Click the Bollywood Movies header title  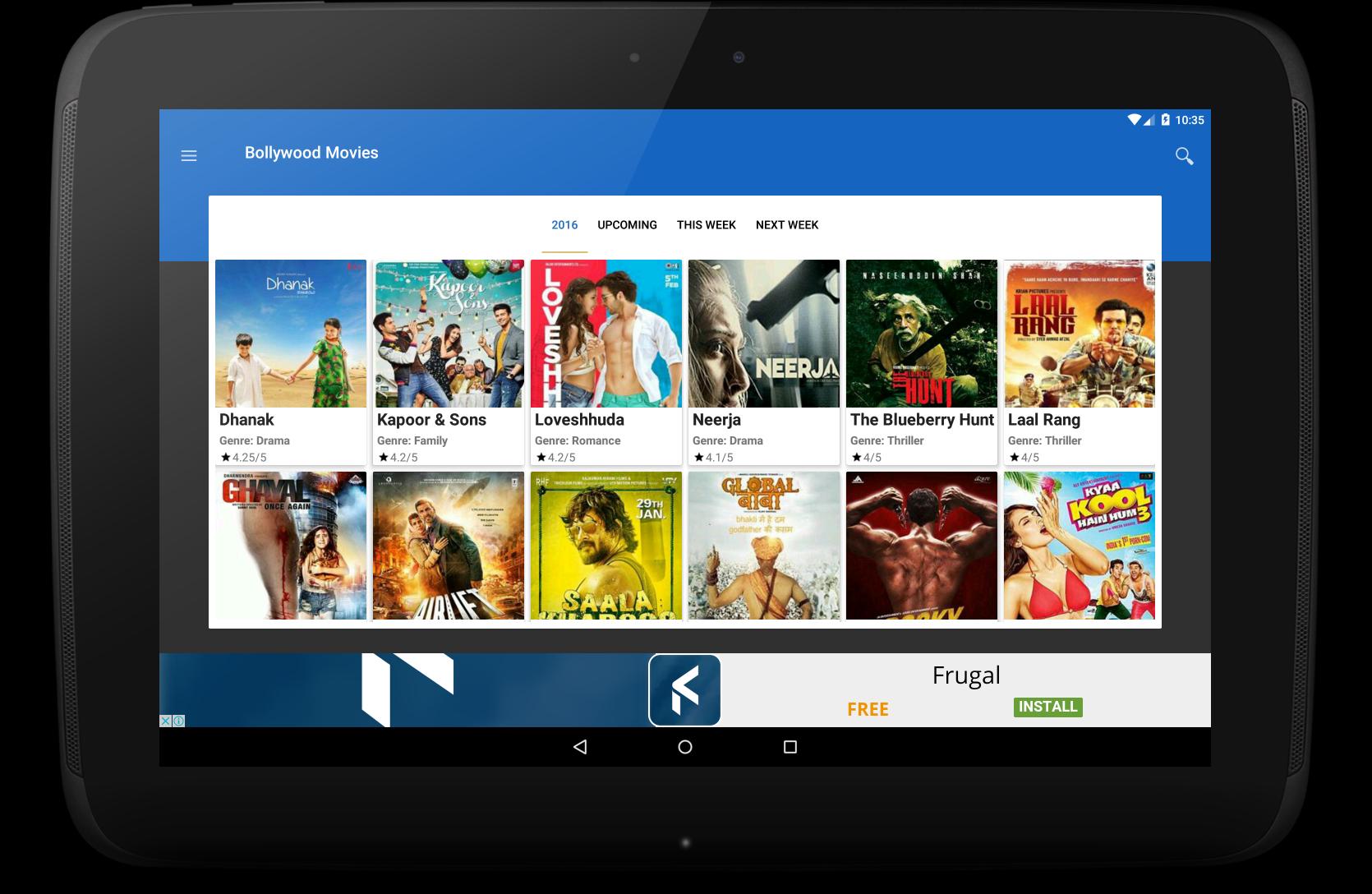pos(311,153)
